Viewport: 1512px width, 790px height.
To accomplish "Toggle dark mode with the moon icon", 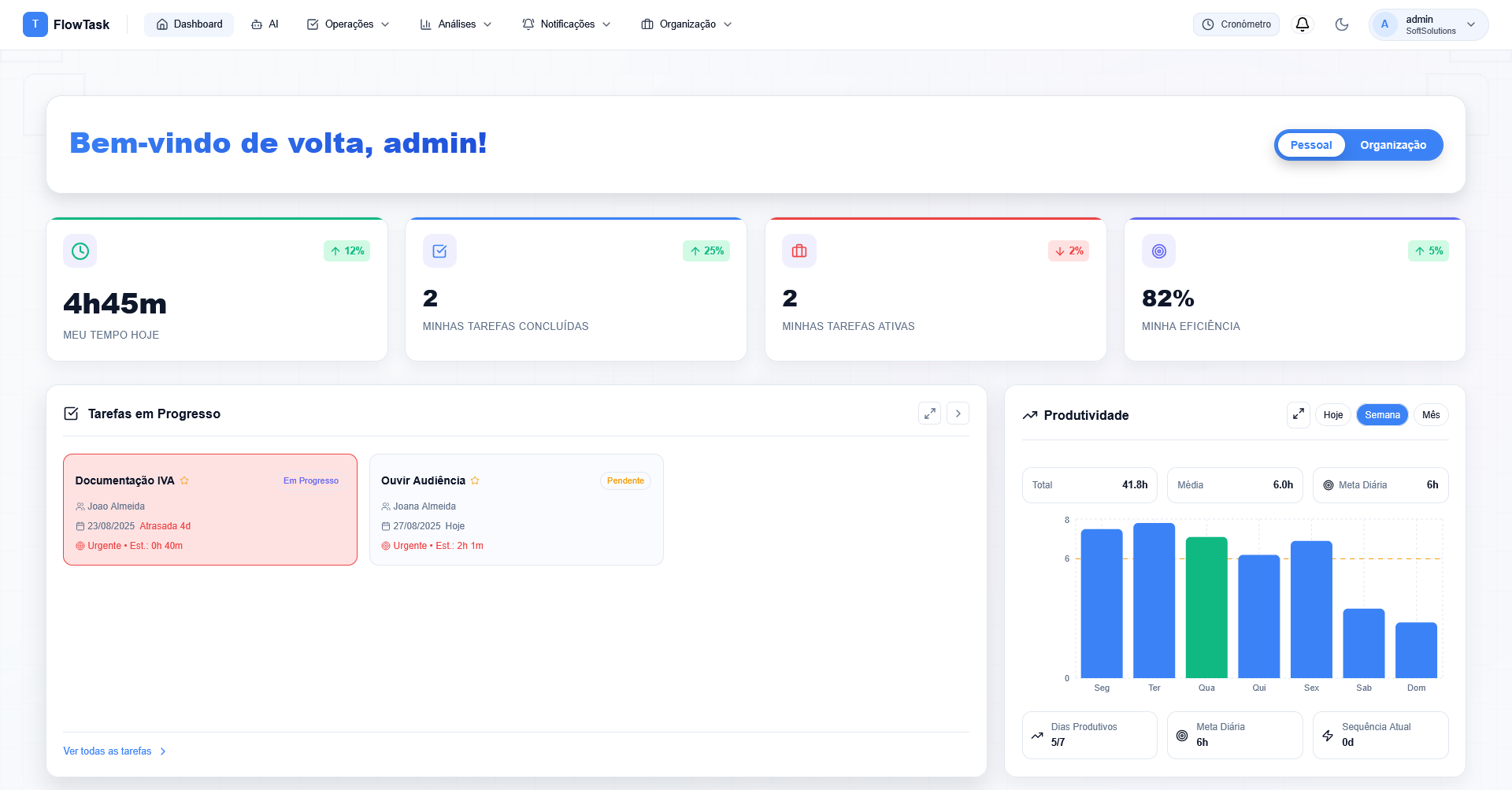I will (1342, 24).
